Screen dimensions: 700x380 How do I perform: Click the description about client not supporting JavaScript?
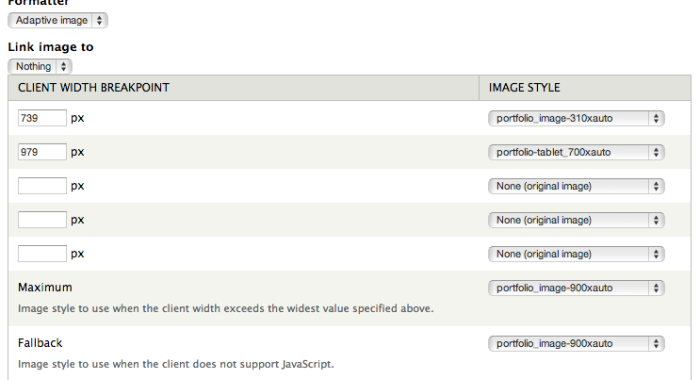(176, 364)
